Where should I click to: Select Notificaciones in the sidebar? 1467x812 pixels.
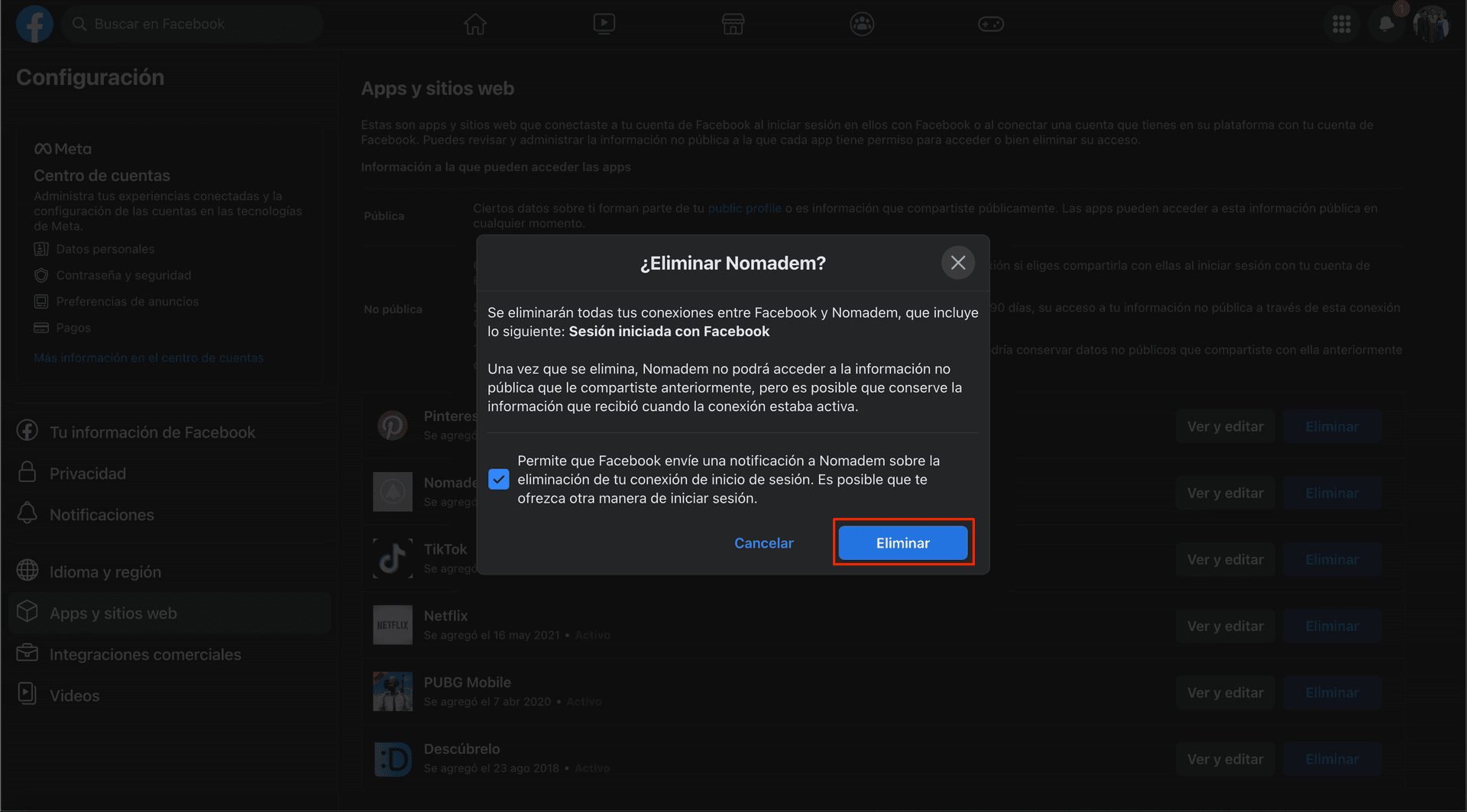pos(170,515)
